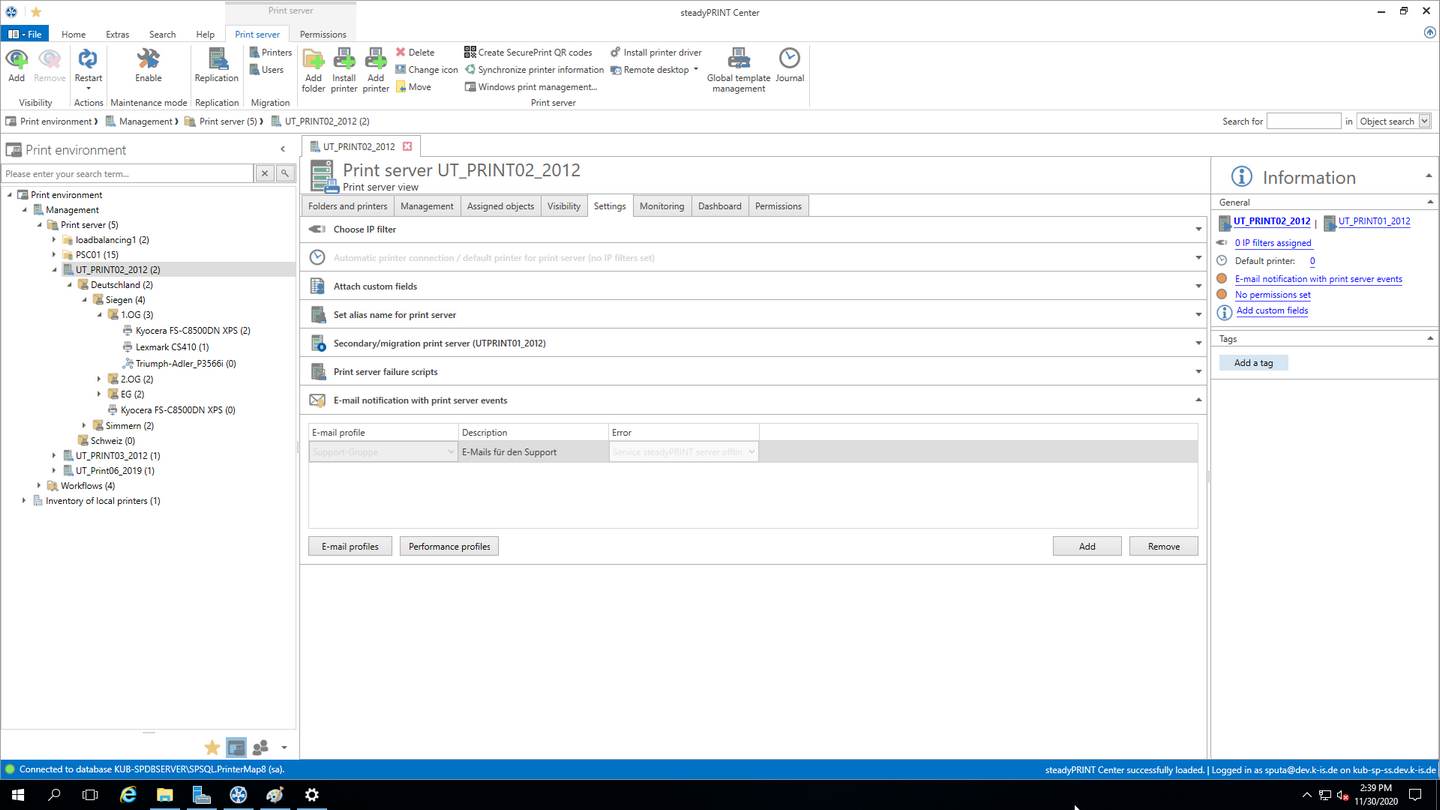
Task: Expand the Workflows (4) tree node
Action: point(39,486)
